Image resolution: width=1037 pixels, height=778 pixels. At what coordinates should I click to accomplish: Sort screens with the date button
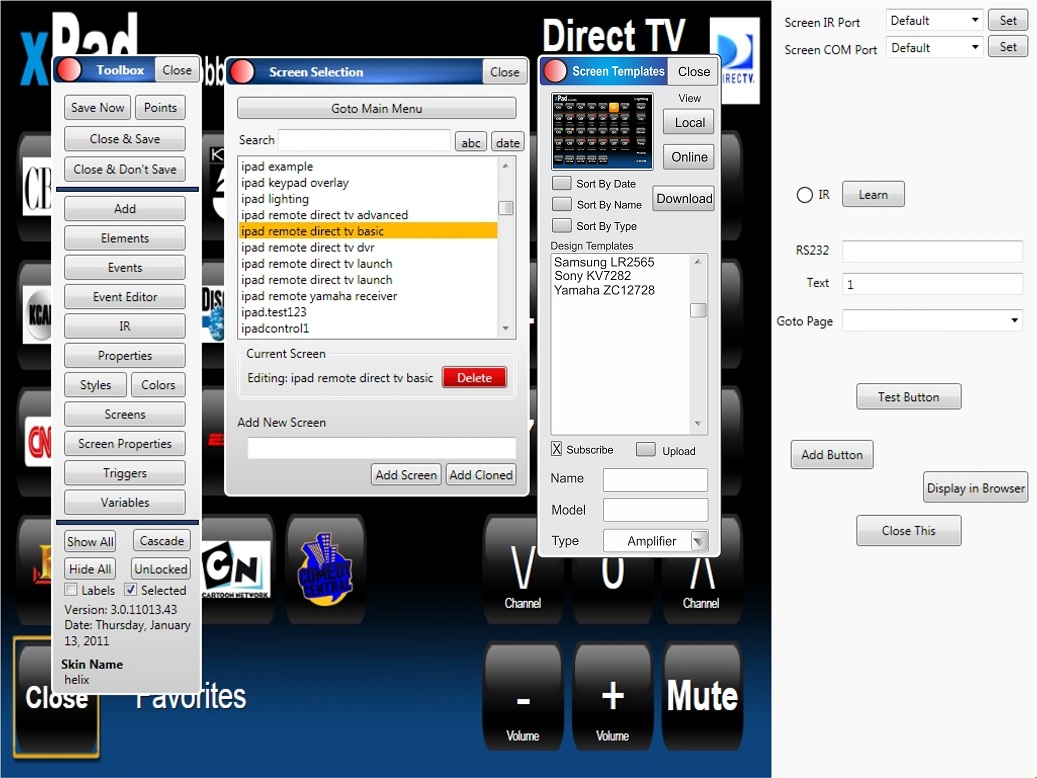click(507, 142)
